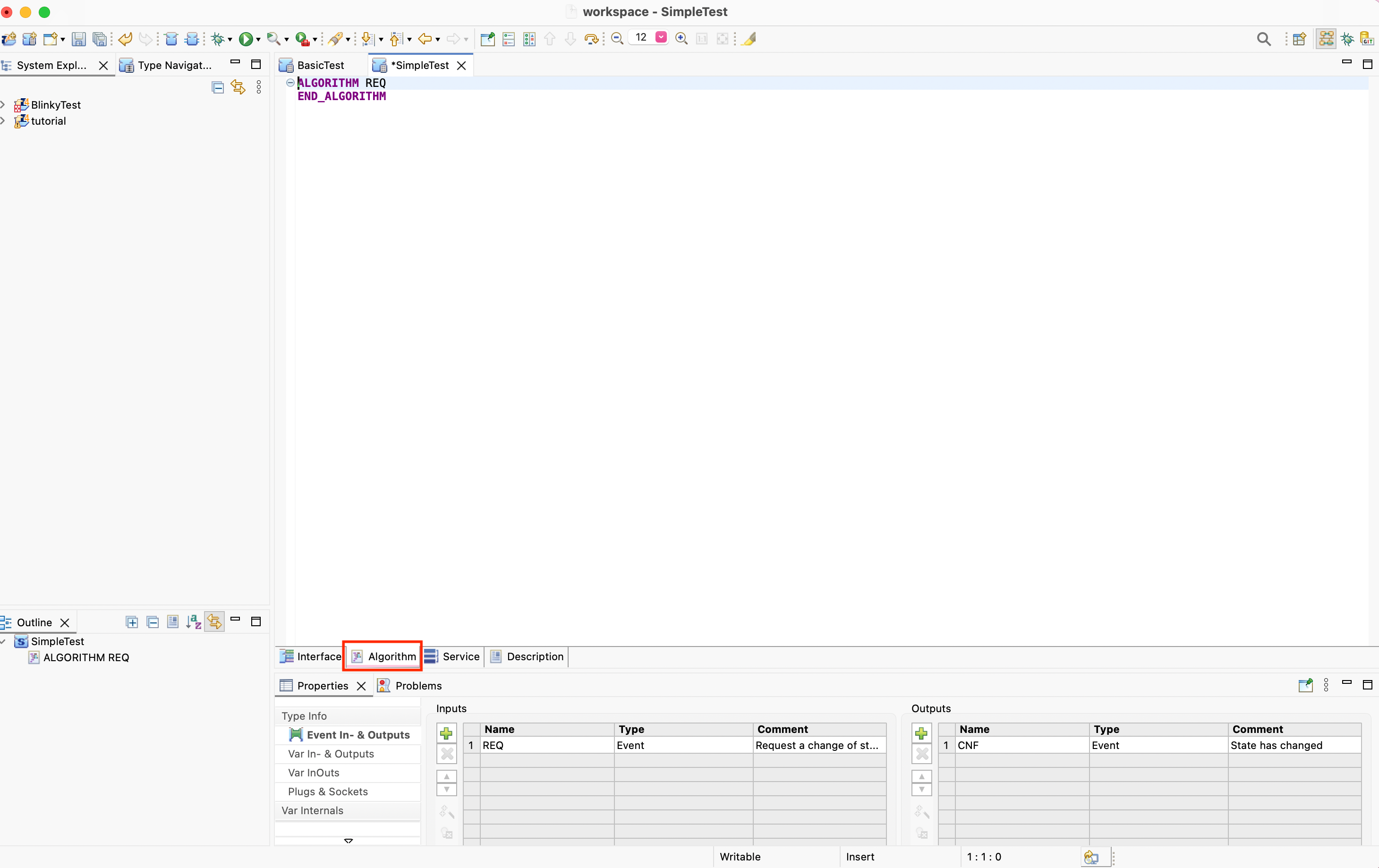Image resolution: width=1379 pixels, height=868 pixels.
Task: Open the Run button dropdown arrow
Action: (x=258, y=40)
